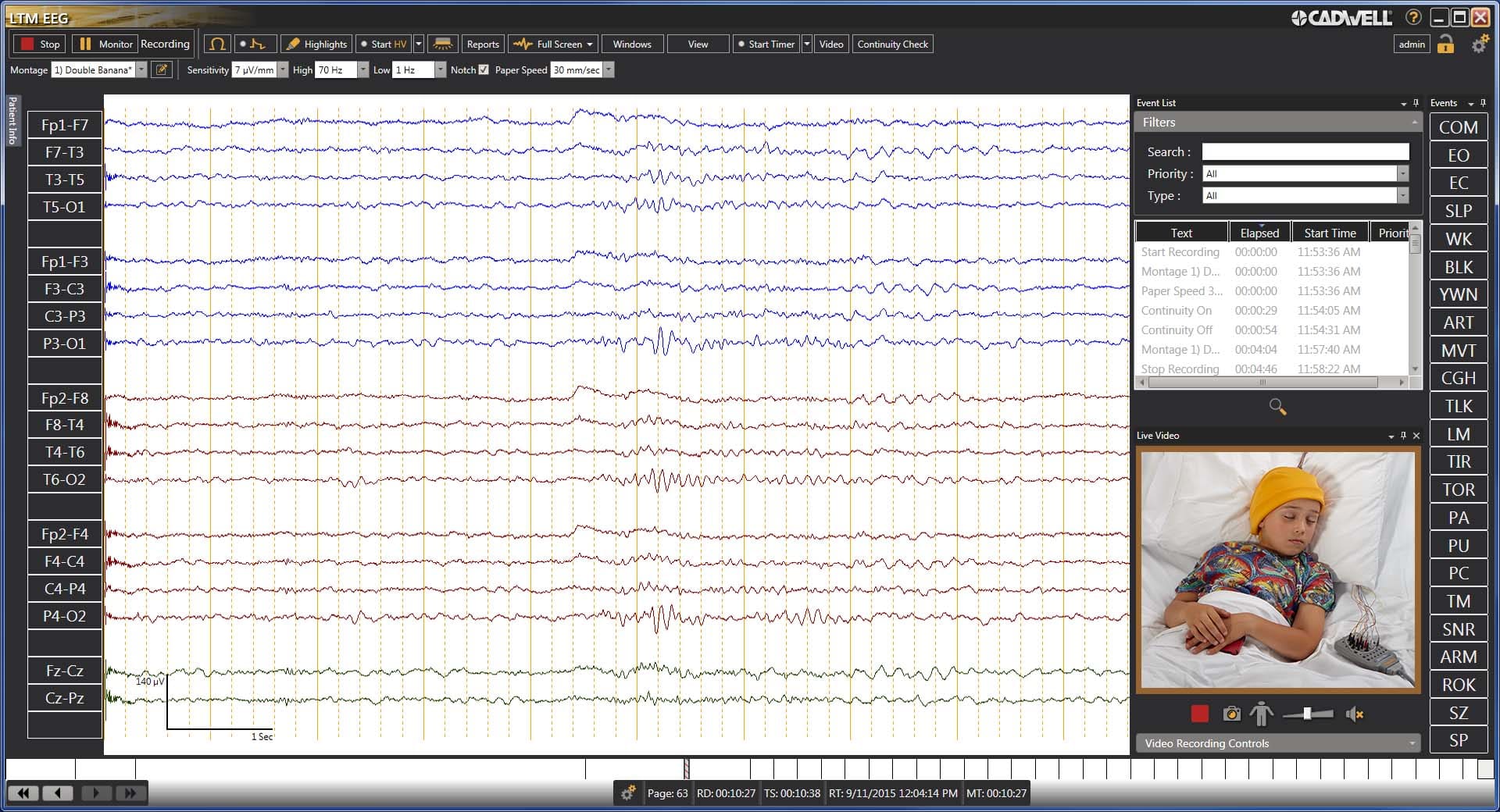Open event search with the magnifier icon
The height and width of the screenshot is (812, 1500).
(x=1277, y=406)
